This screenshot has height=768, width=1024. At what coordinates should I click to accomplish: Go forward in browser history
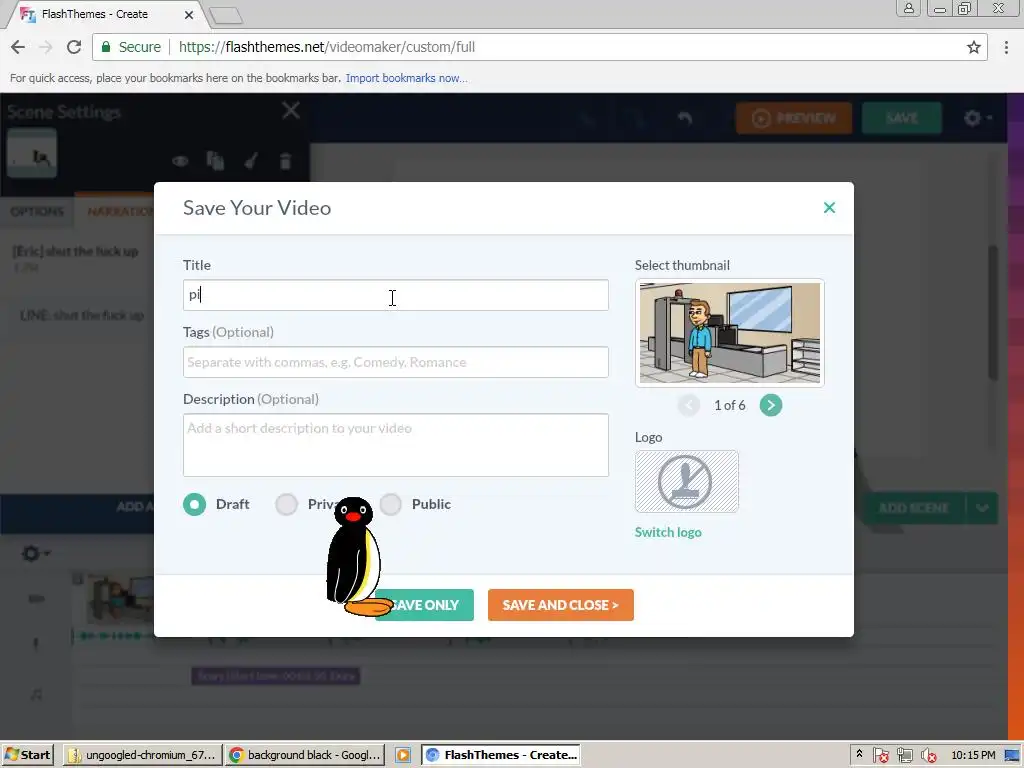click(x=46, y=47)
